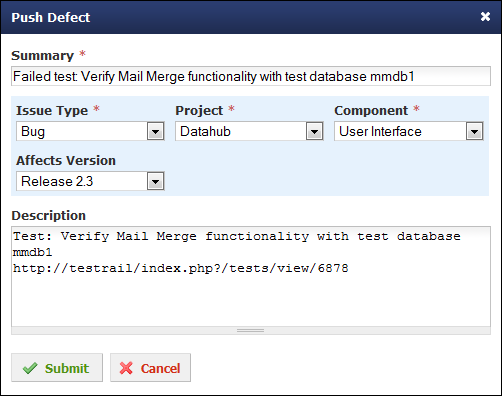The width and height of the screenshot is (502, 396).
Task: Click the red X icon on Cancel
Action: coord(126,368)
